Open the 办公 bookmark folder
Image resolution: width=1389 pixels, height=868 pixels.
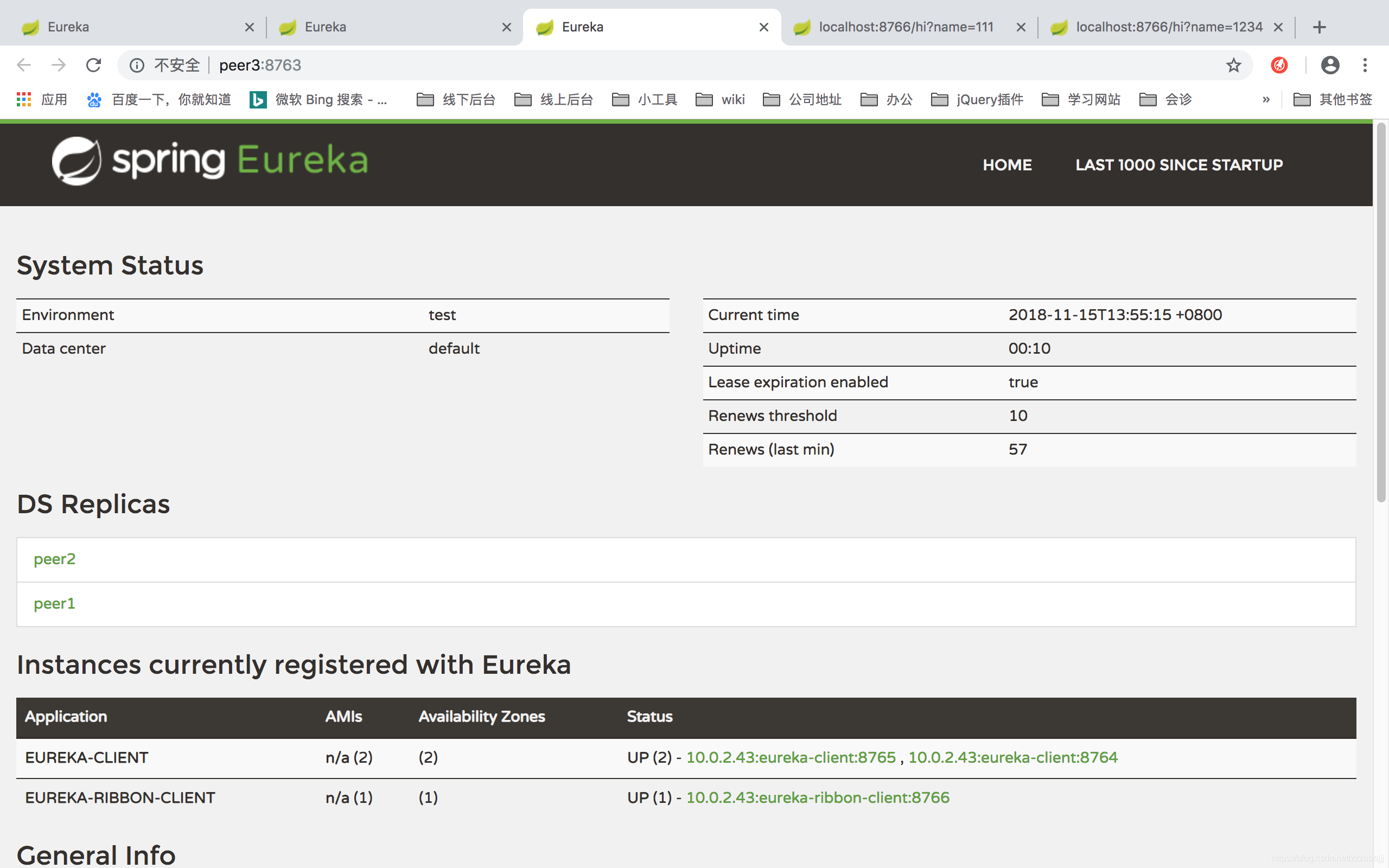click(x=887, y=99)
